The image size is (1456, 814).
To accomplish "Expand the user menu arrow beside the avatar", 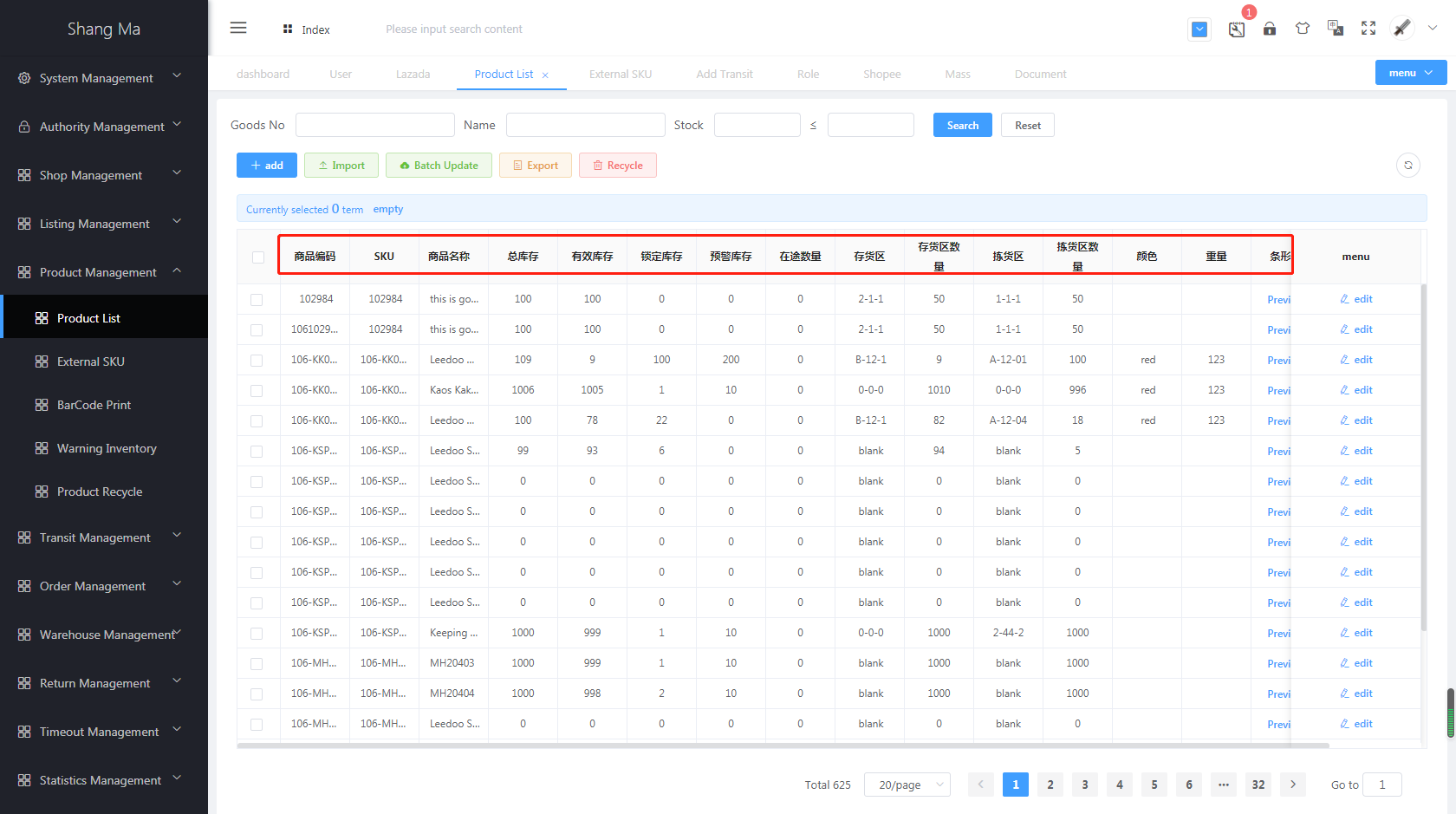I will 1433,28.
